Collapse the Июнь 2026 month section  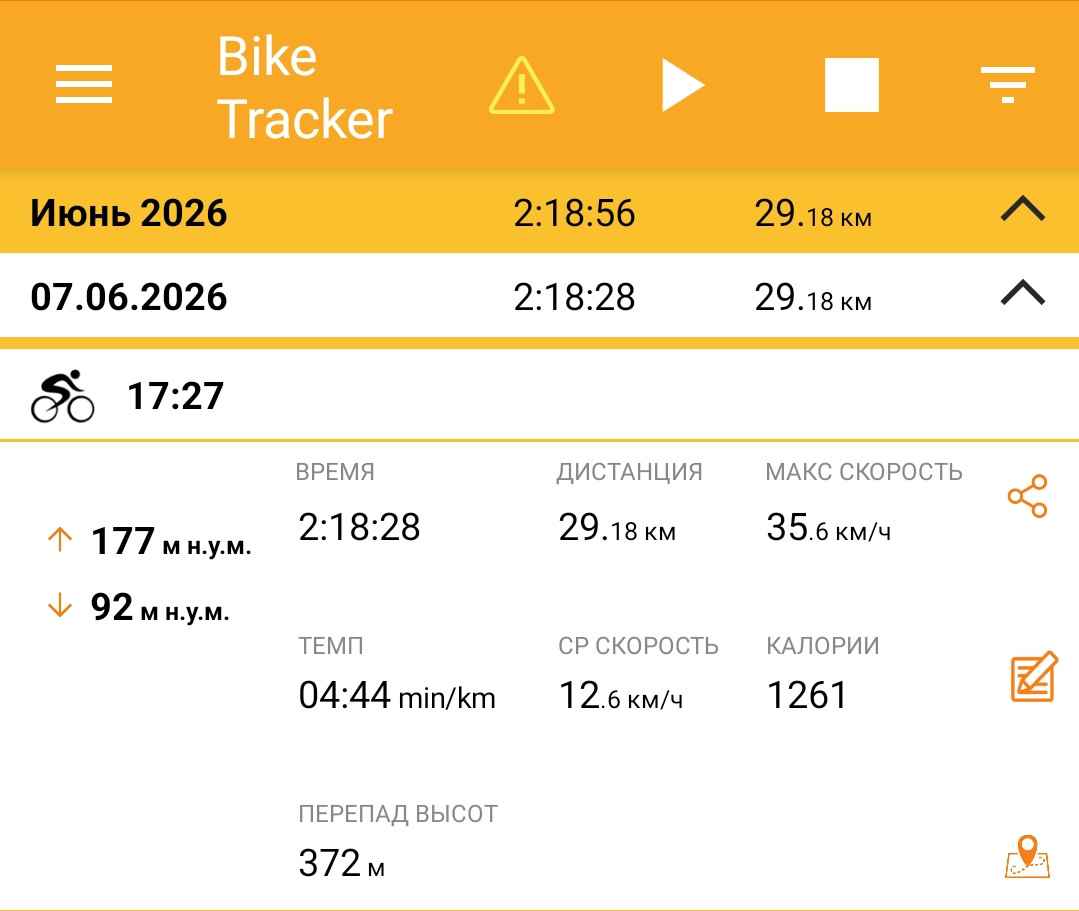pyautogui.click(x=1023, y=208)
